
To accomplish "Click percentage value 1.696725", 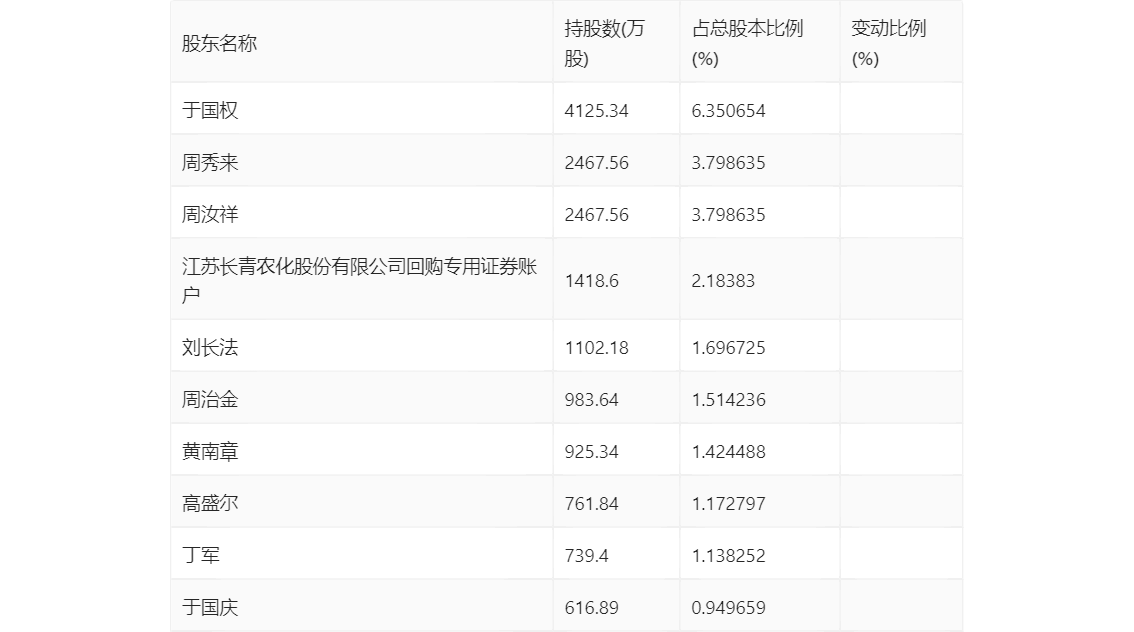I will pos(728,348).
